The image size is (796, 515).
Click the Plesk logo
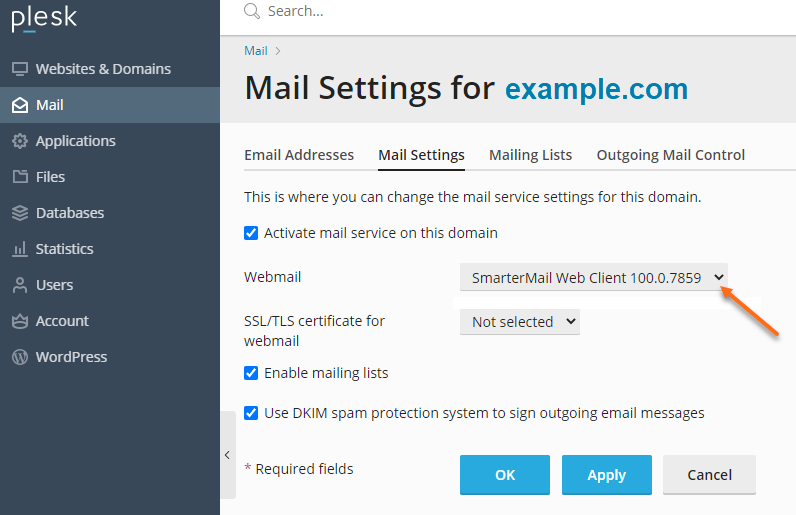click(x=44, y=19)
